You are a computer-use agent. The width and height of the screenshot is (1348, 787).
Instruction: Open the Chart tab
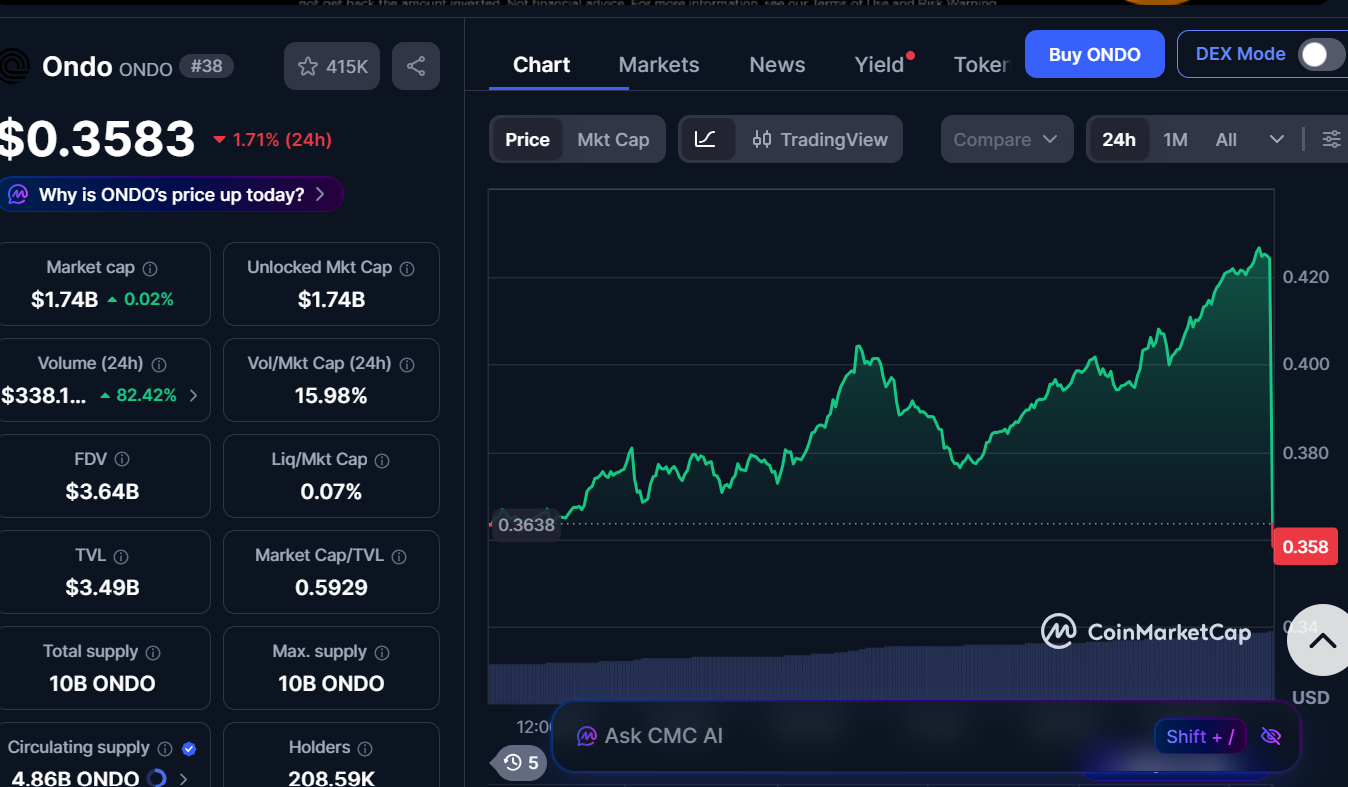click(x=541, y=65)
